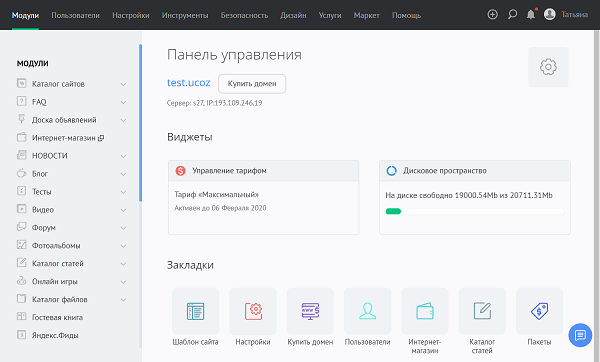Click the Управление тарифом red icon
Screen dimensions: 600x362
click(x=181, y=171)
